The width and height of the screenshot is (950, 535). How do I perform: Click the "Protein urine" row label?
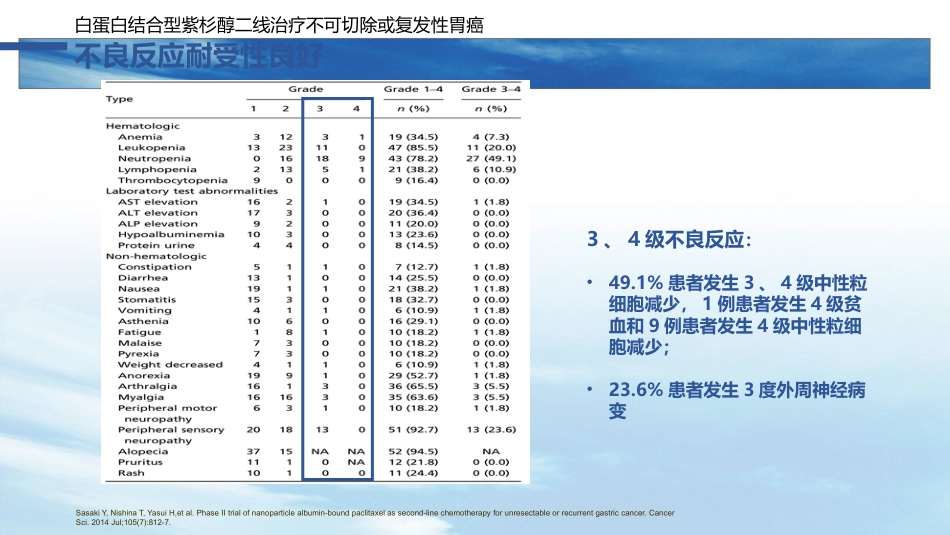156,245
